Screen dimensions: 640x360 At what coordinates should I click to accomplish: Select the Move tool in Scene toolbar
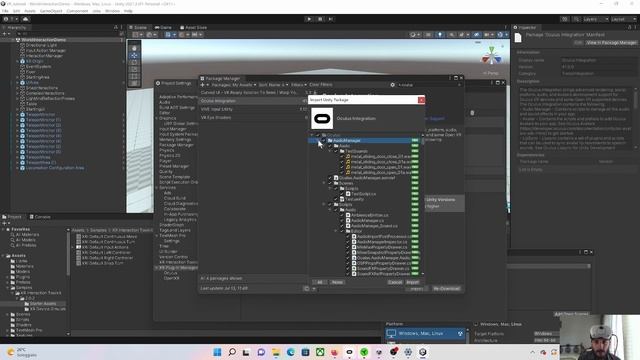point(134,55)
